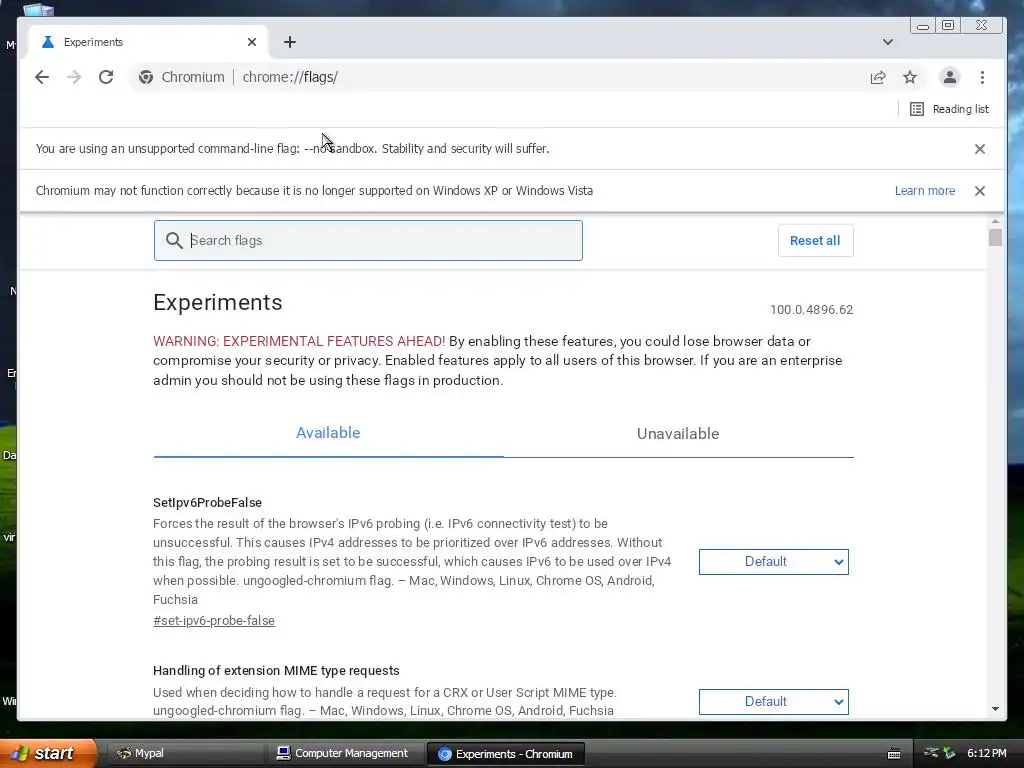The height and width of the screenshot is (768, 1024).
Task: Click the scrollbar up arrow
Action: point(995,222)
